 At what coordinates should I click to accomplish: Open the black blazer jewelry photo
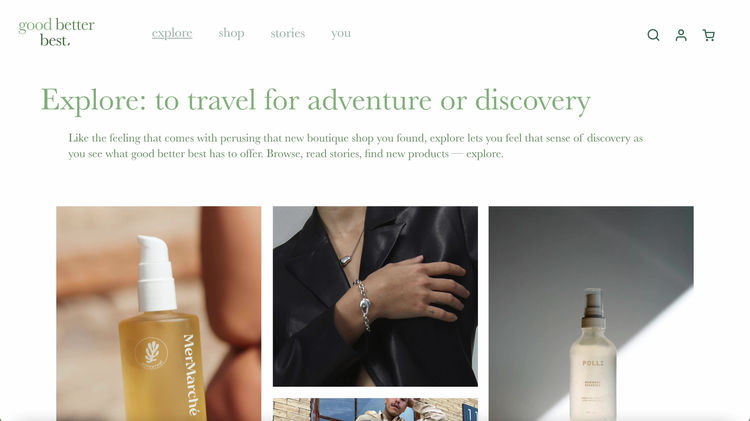tap(375, 296)
